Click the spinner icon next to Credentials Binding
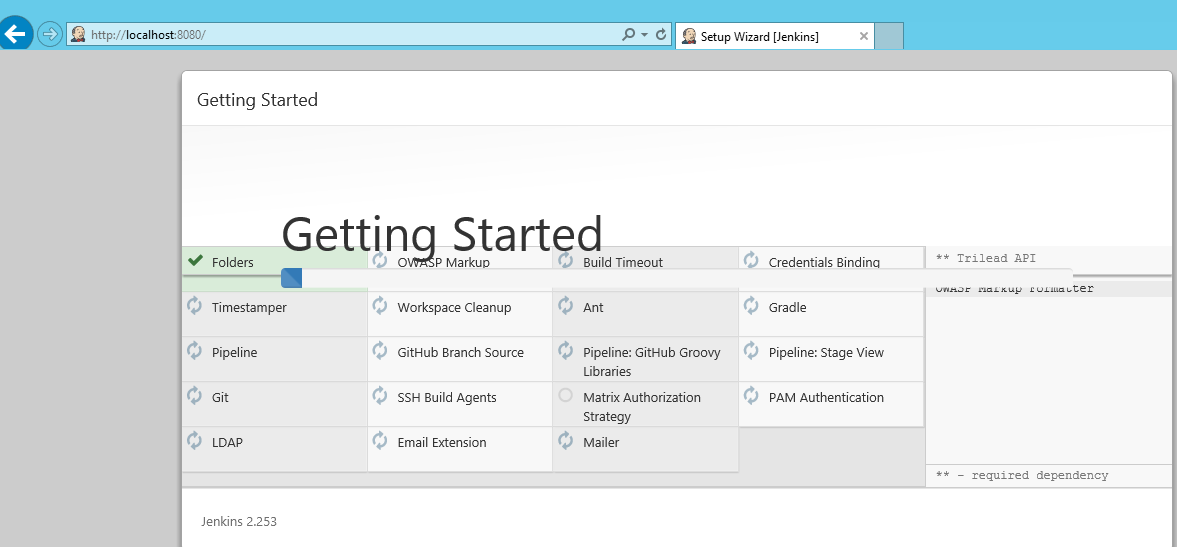Screen dimensions: 1177x547 (751, 260)
